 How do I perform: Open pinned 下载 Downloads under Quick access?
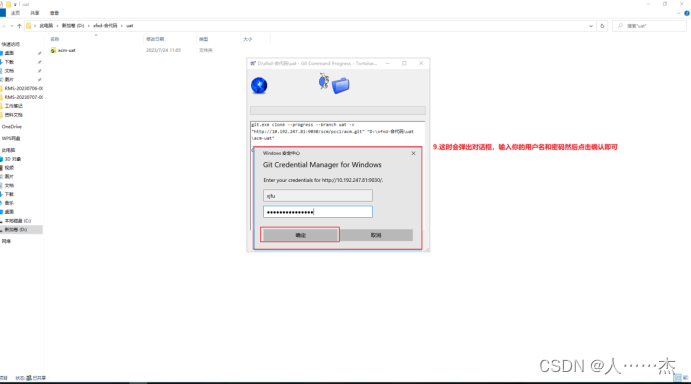point(9,62)
